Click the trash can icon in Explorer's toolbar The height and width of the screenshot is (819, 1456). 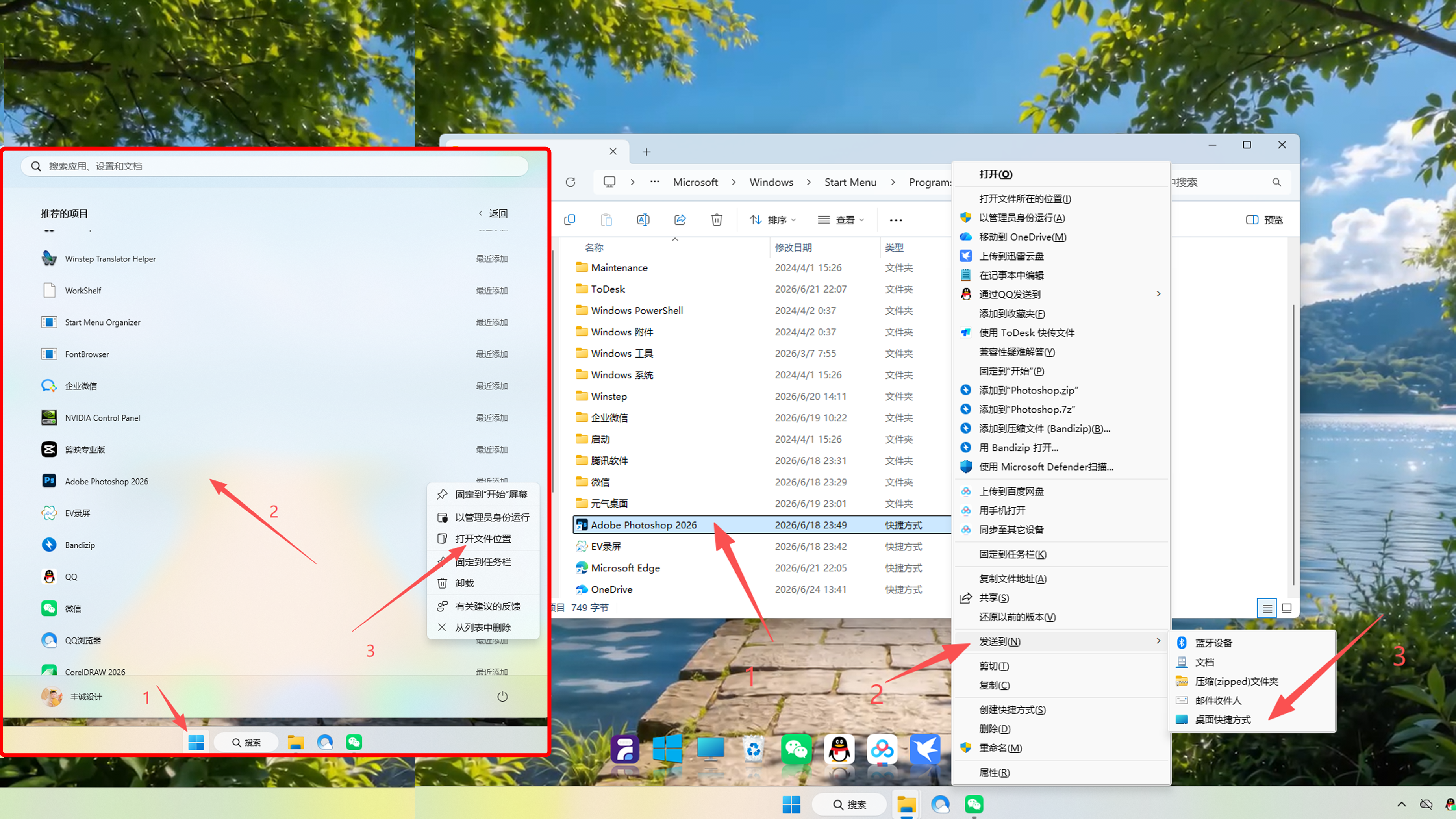pos(717,220)
